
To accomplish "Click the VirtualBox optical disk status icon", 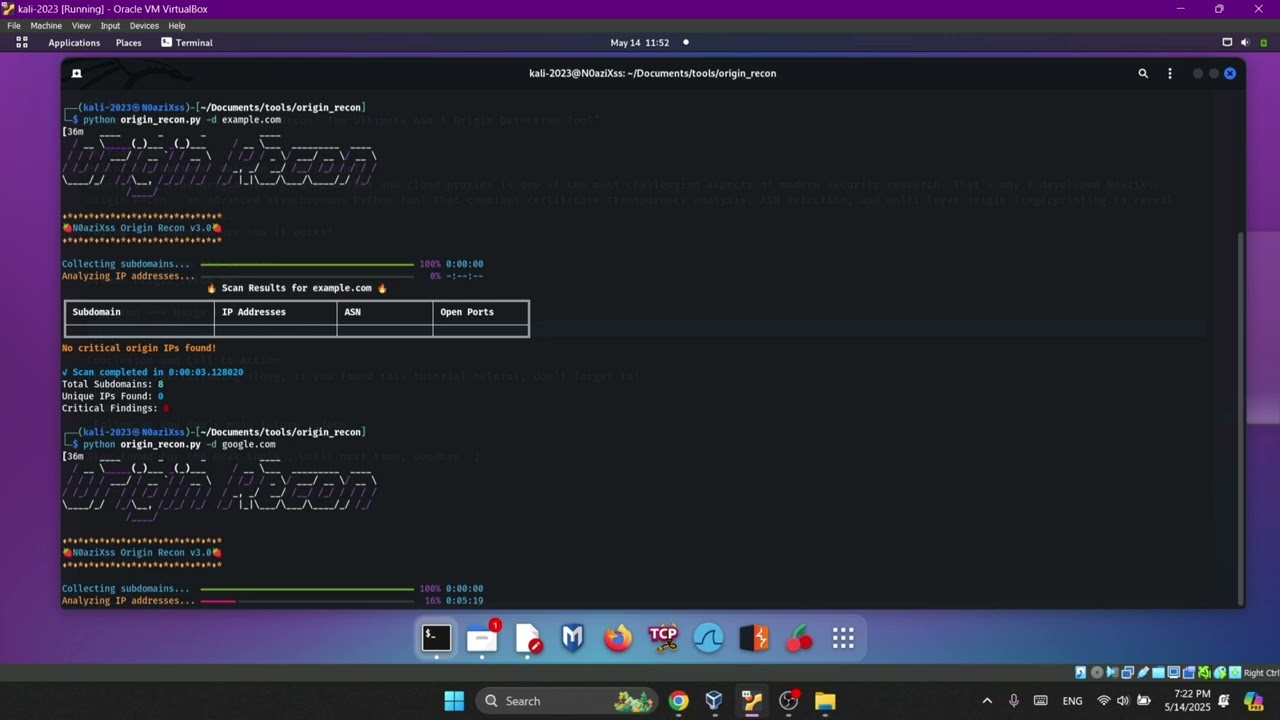I will [1097, 673].
